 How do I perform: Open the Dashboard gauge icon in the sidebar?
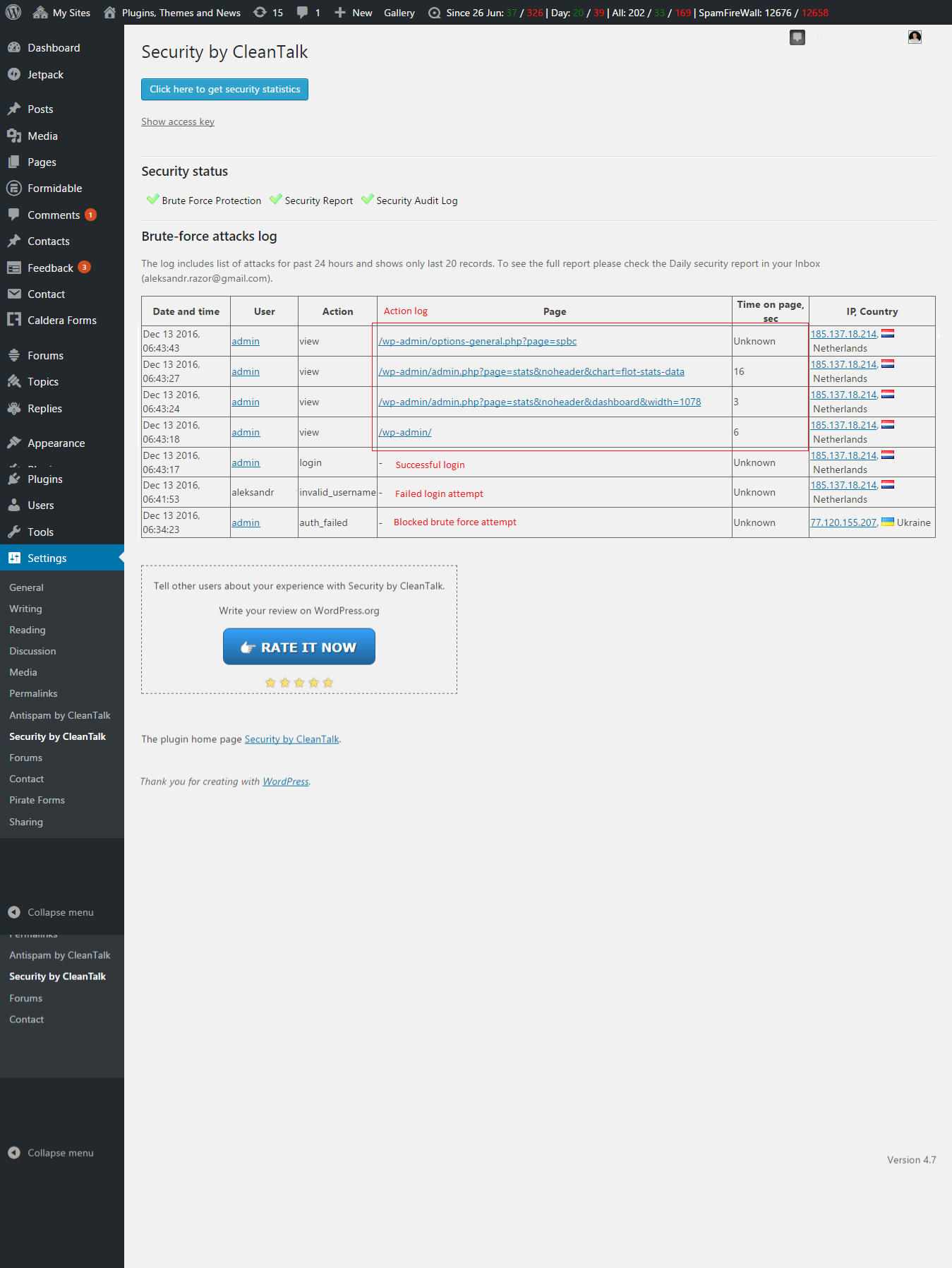(14, 47)
